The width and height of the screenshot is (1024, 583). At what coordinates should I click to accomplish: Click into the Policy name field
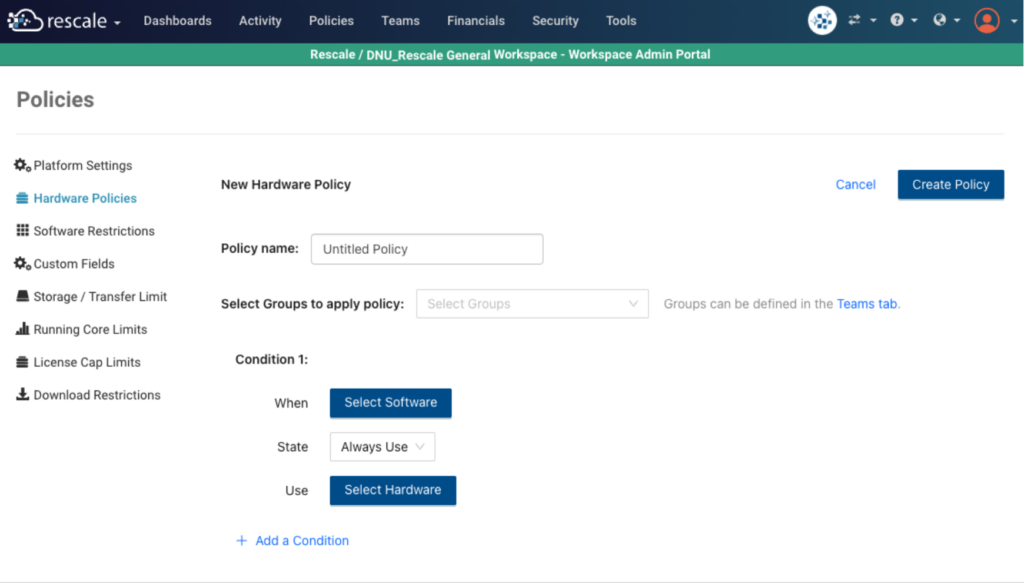427,249
